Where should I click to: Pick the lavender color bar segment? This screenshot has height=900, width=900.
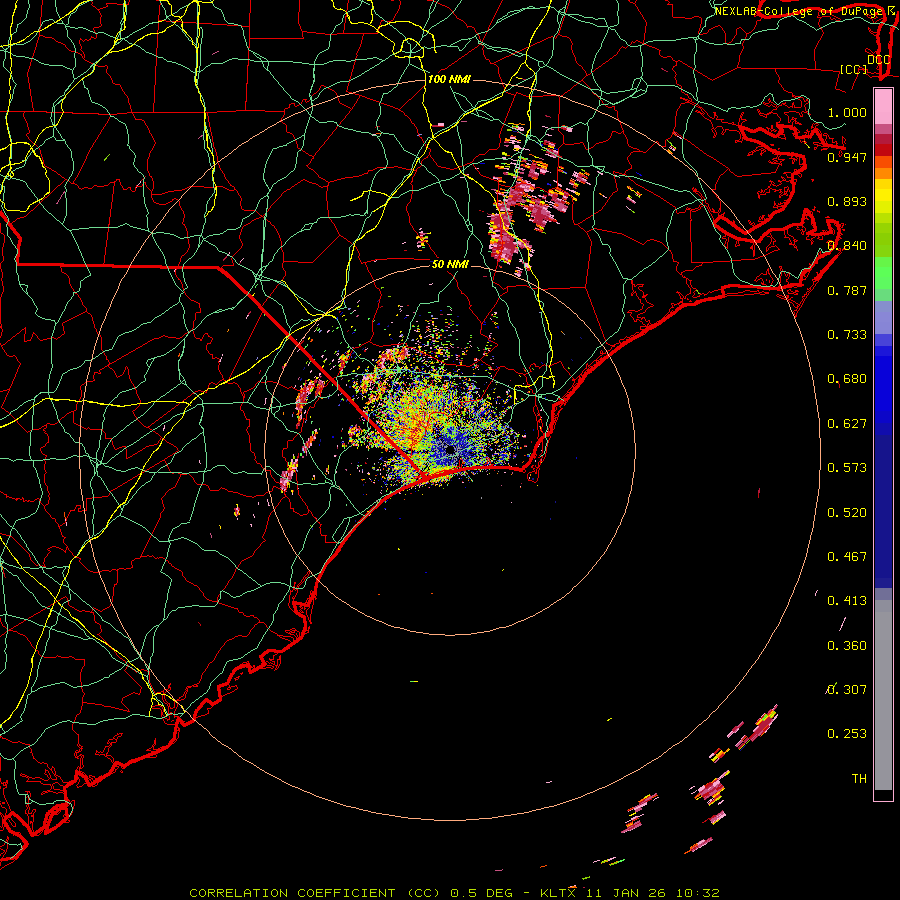(x=883, y=317)
